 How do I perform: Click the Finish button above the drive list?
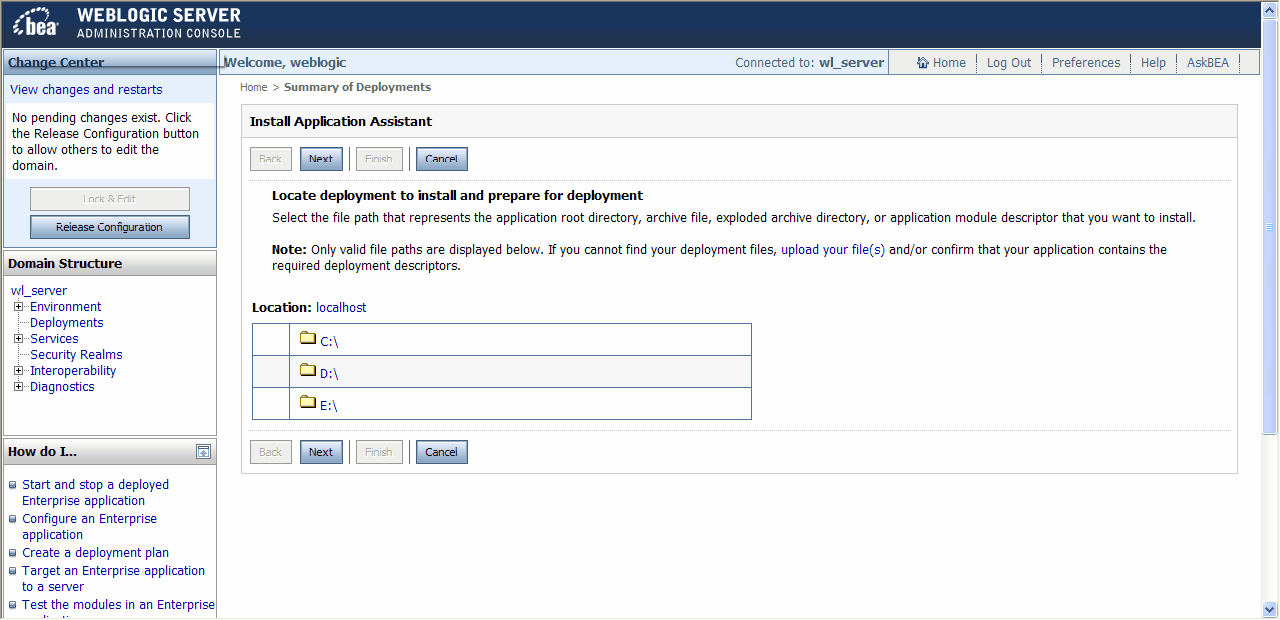tap(379, 159)
